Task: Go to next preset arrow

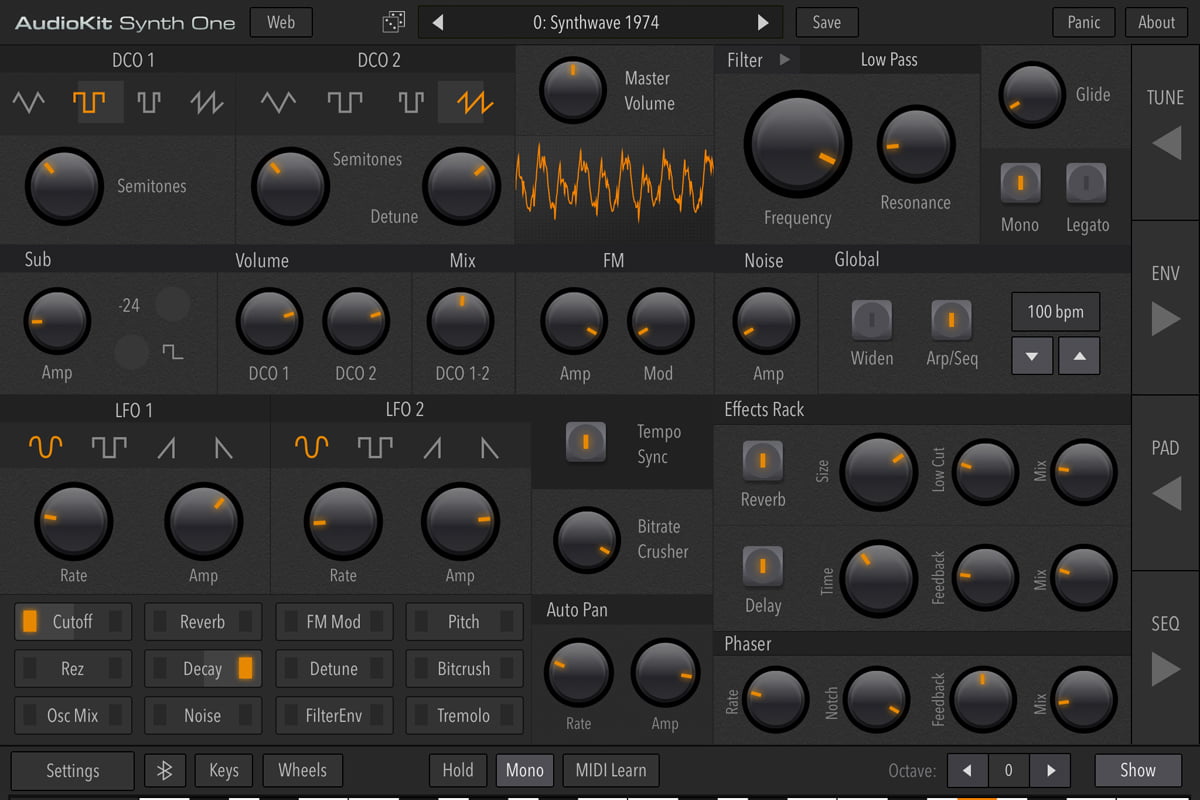Action: [763, 22]
